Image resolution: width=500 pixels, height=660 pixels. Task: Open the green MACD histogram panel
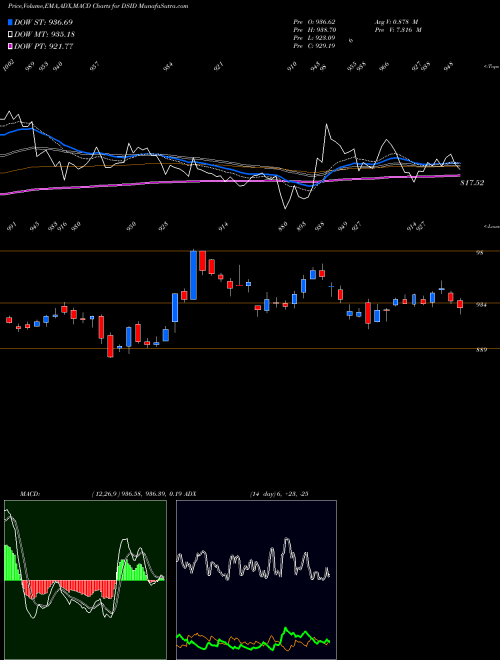click(85, 580)
